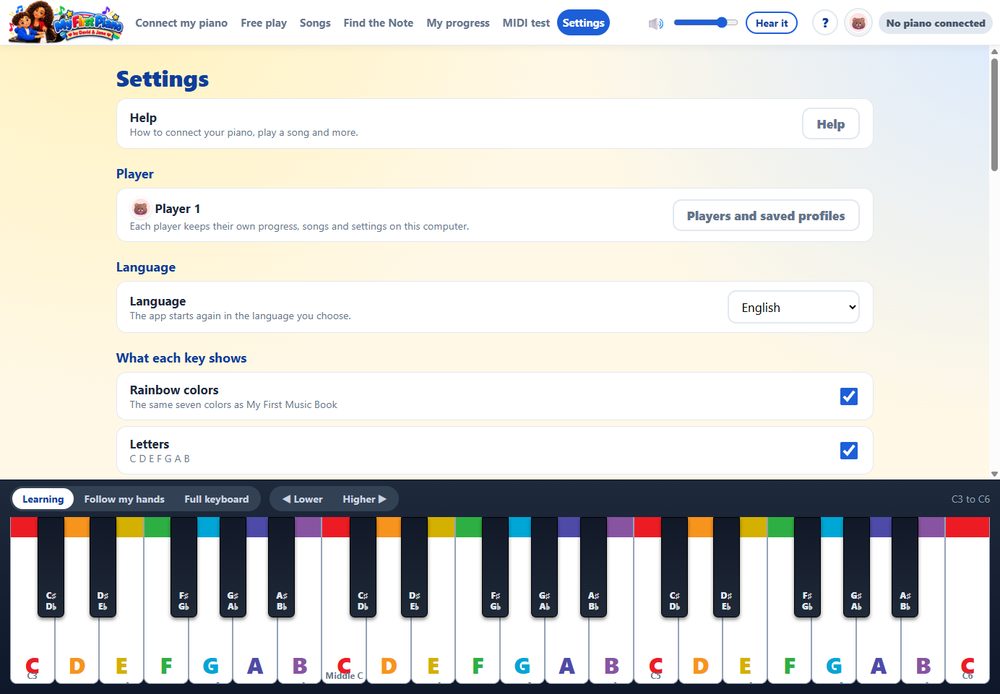Viewport: 1000px width, 694px height.
Task: Click the C3 to C6 range label
Action: [971, 499]
